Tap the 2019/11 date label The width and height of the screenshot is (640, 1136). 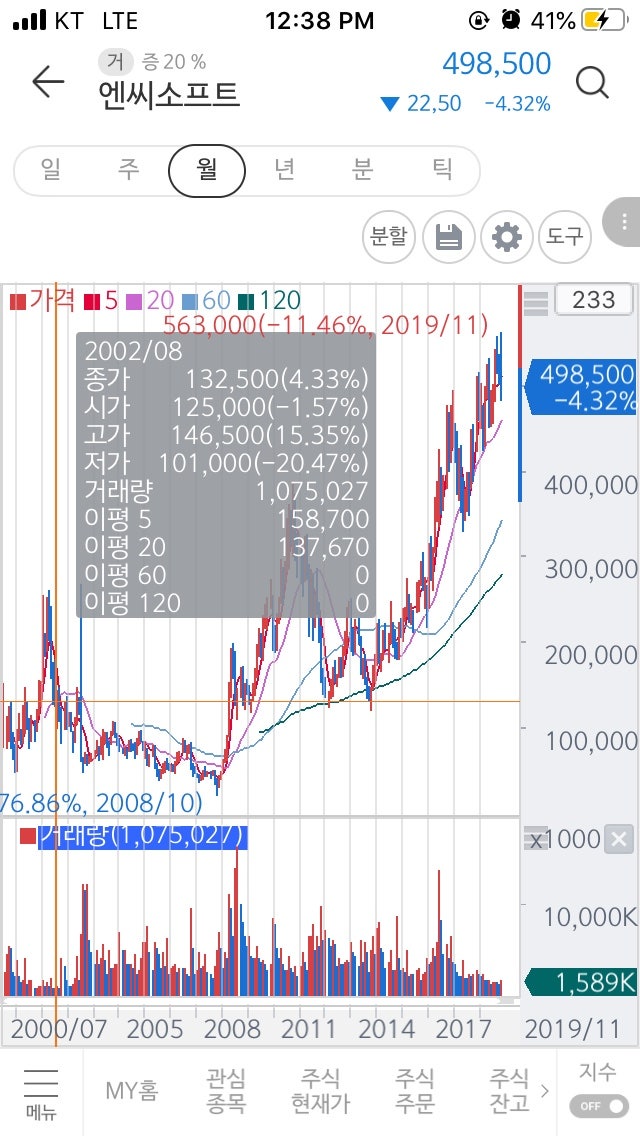pos(572,1029)
